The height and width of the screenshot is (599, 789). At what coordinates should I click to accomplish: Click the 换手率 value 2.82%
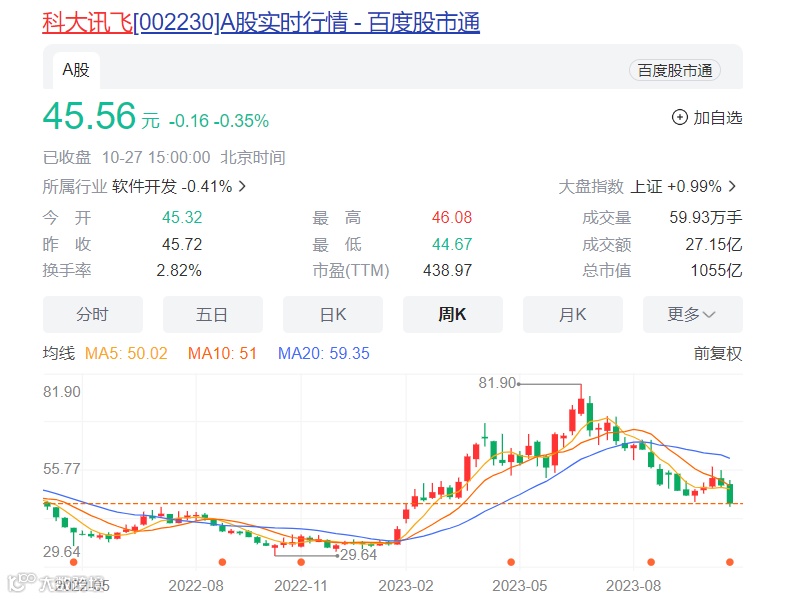point(179,270)
